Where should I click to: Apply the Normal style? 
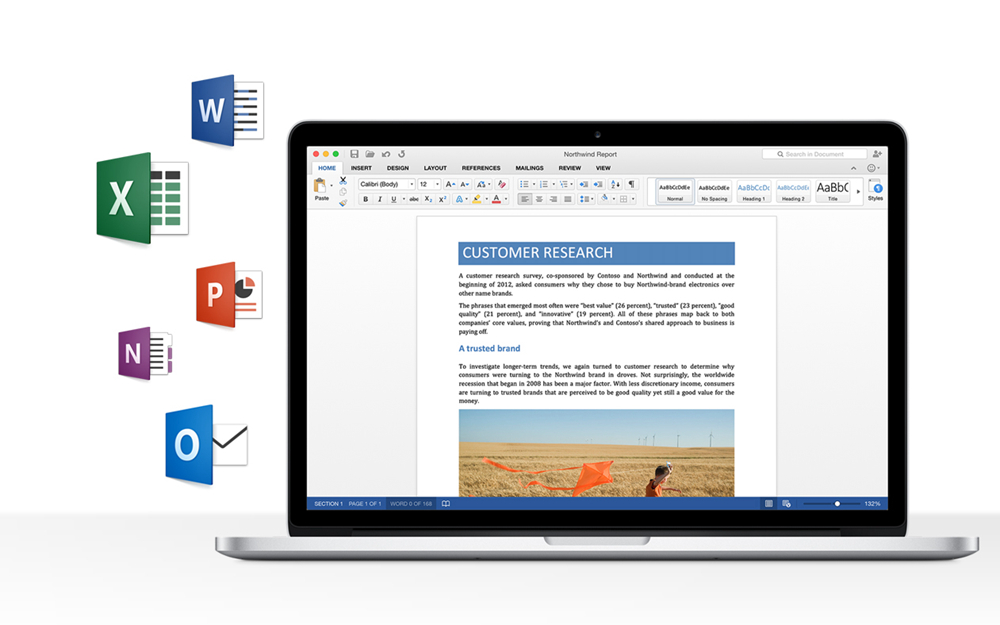click(x=675, y=191)
